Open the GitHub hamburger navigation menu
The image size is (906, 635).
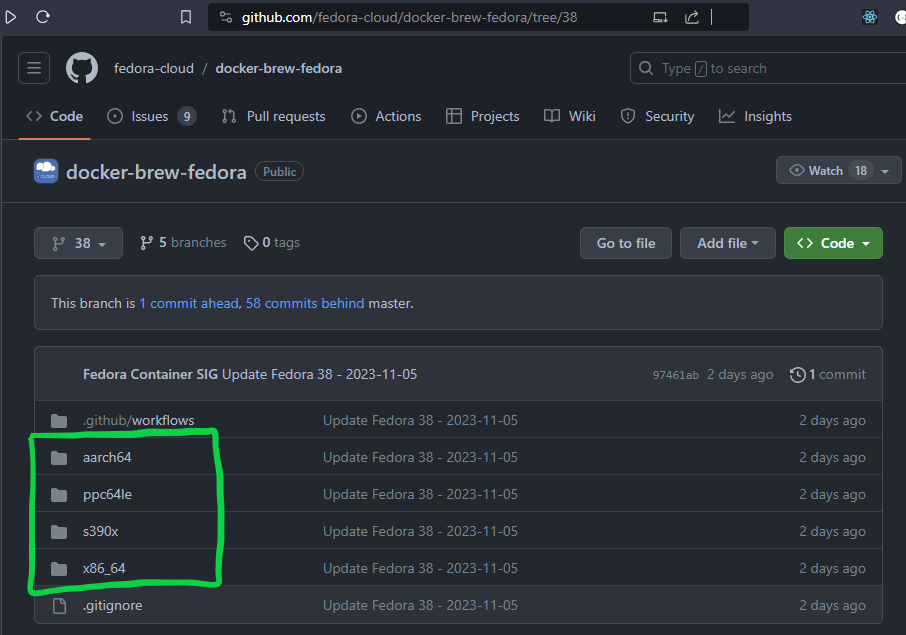[x=34, y=68]
